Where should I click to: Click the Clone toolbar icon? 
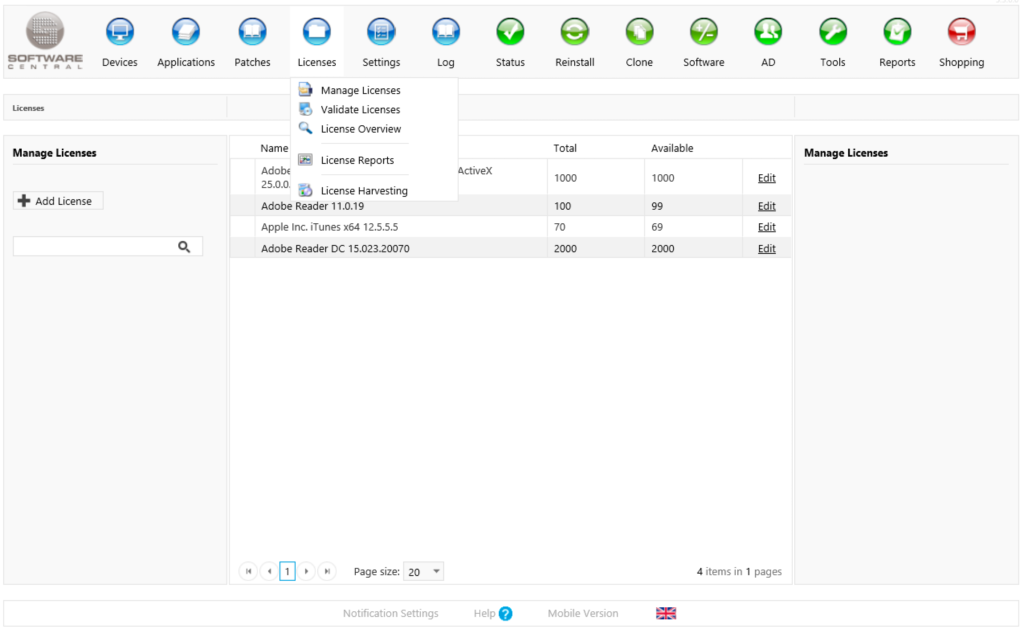click(639, 31)
